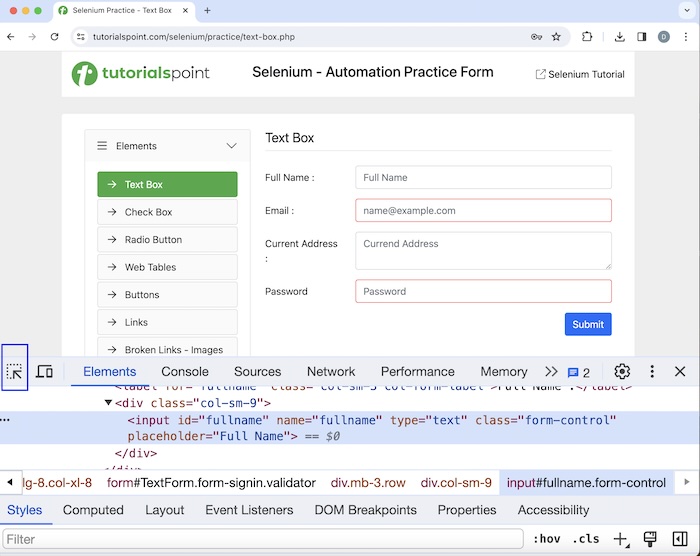Toggle the :hov element state button
Viewport: 700px width, 556px height.
pos(546,539)
